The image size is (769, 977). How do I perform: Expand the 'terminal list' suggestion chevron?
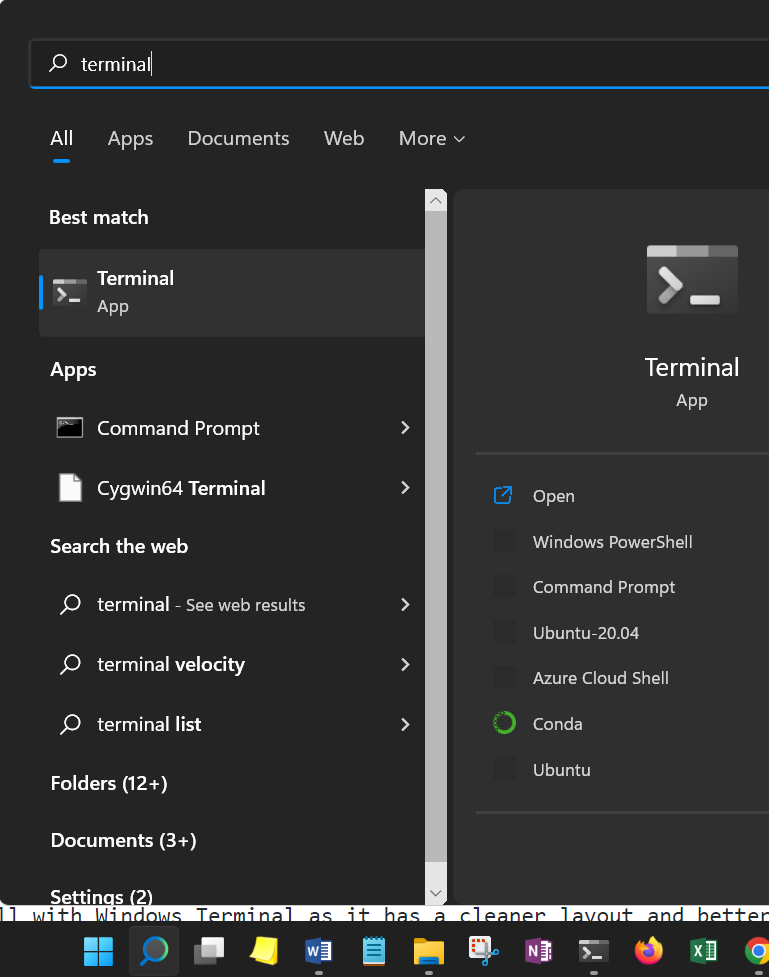[x=405, y=724]
